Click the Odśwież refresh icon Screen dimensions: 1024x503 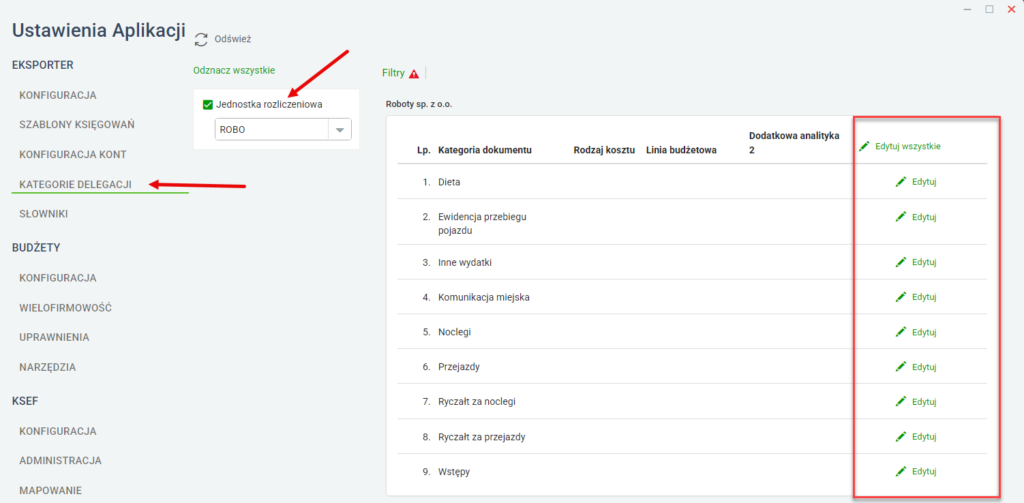(201, 39)
